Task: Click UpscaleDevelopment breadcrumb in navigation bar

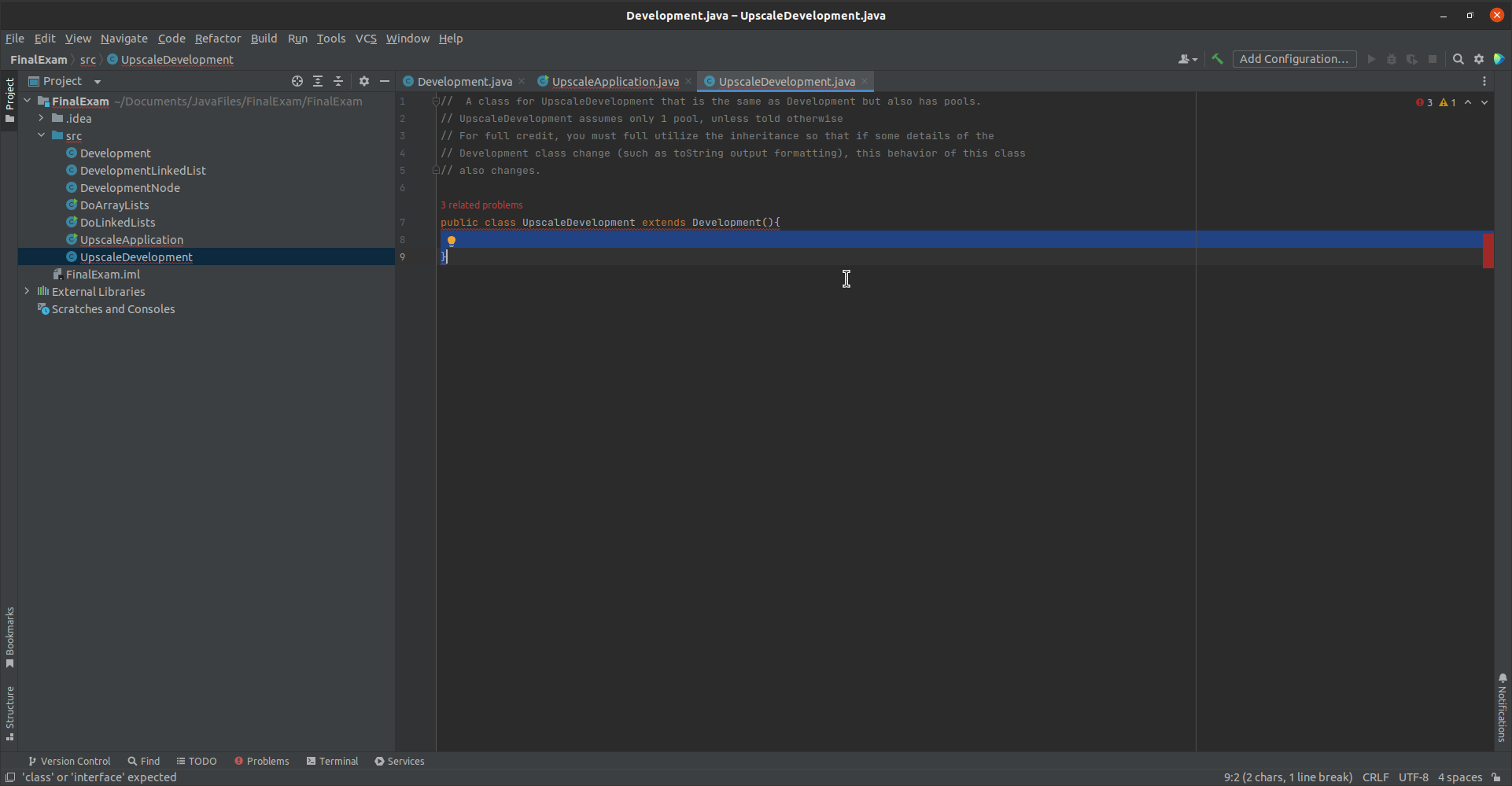Action: [x=177, y=59]
